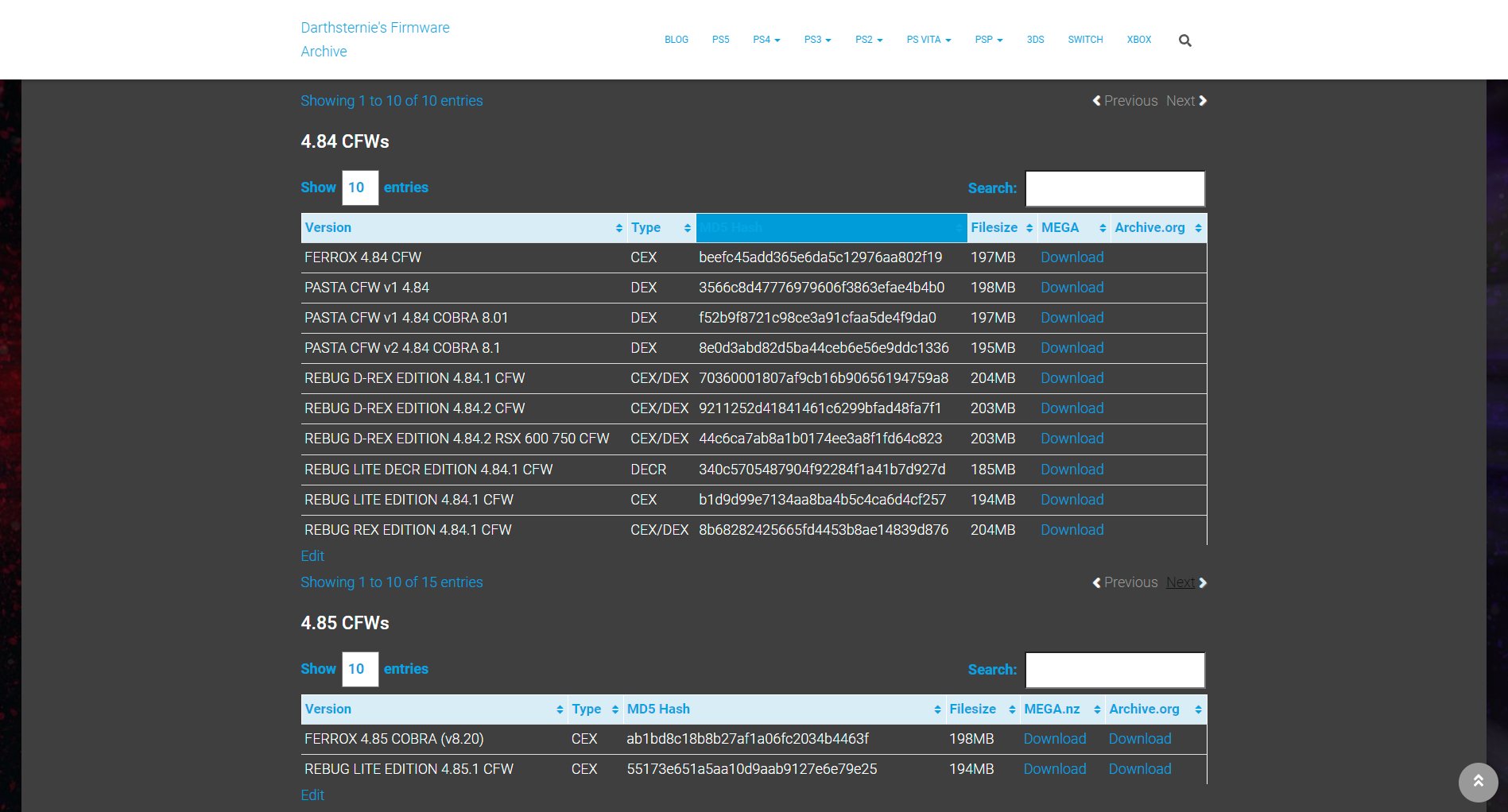Change entries count in 4.84 CFWs table

360,188
